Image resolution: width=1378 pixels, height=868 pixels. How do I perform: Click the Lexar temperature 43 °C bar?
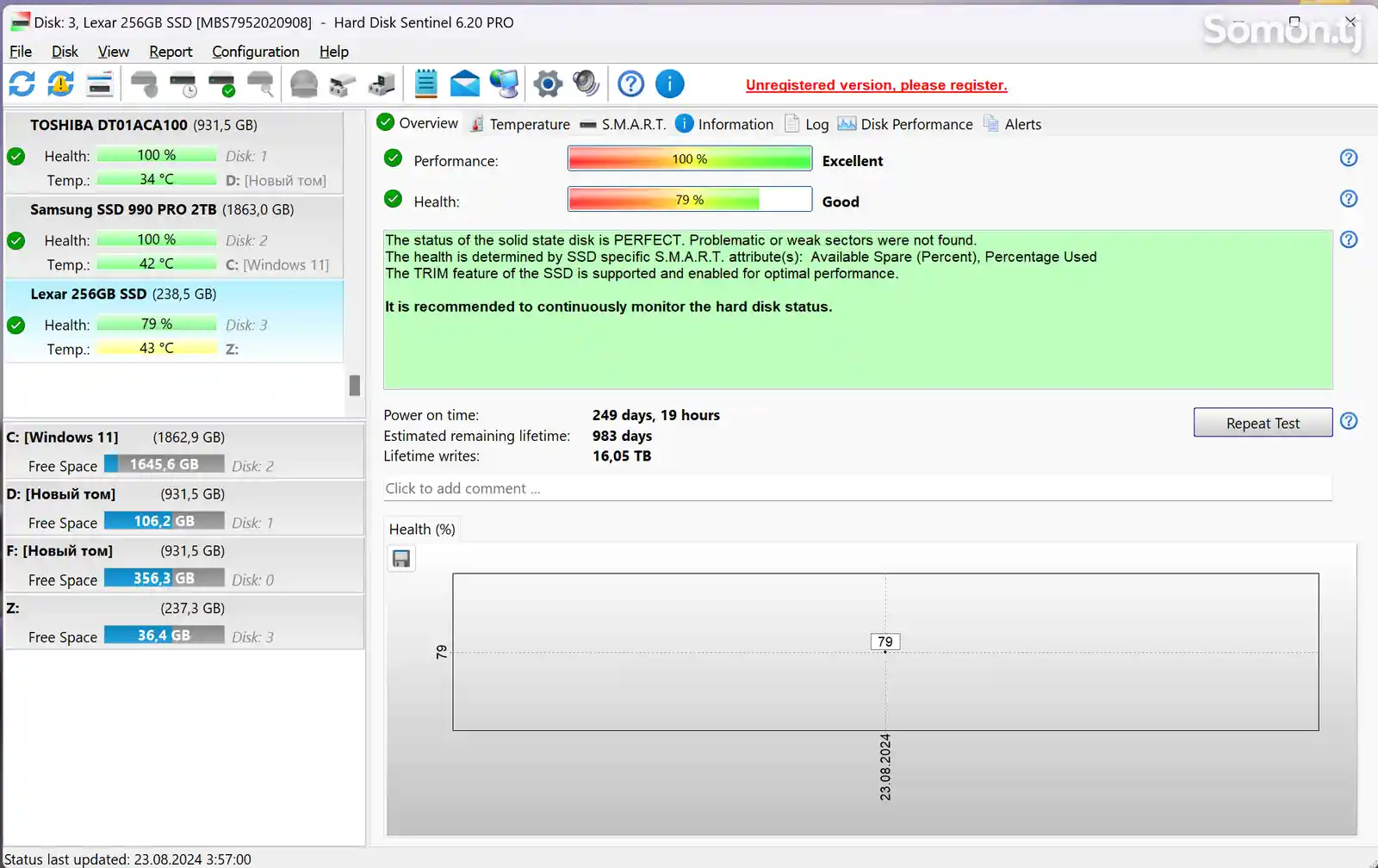(156, 348)
